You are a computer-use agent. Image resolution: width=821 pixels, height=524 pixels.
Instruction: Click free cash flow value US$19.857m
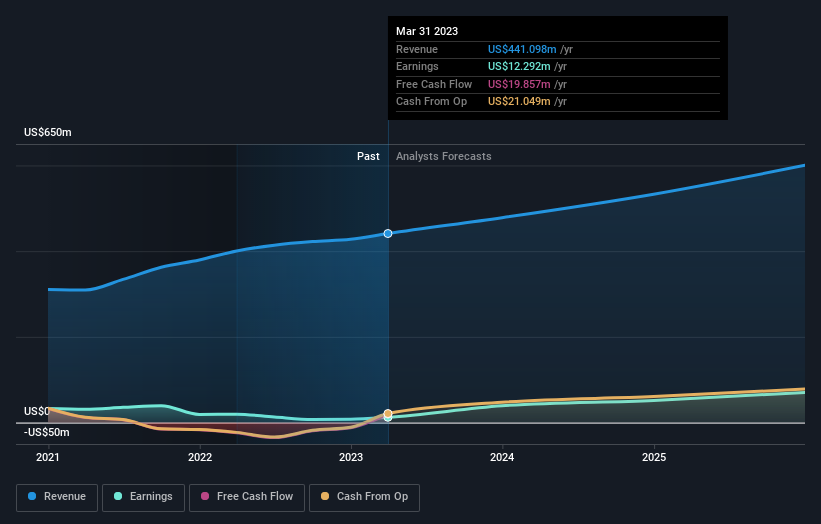click(519, 84)
